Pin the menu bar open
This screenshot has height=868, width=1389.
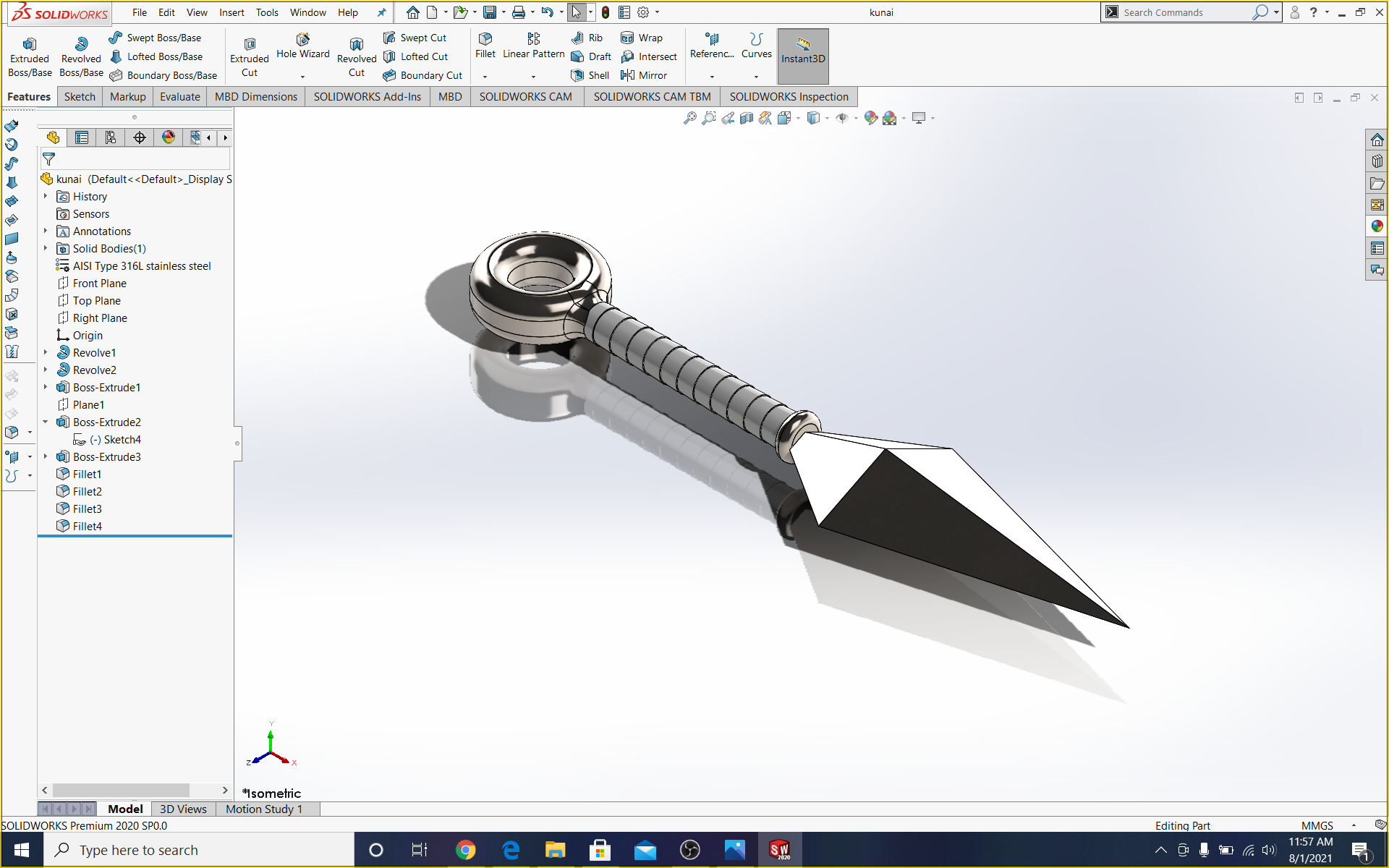382,12
